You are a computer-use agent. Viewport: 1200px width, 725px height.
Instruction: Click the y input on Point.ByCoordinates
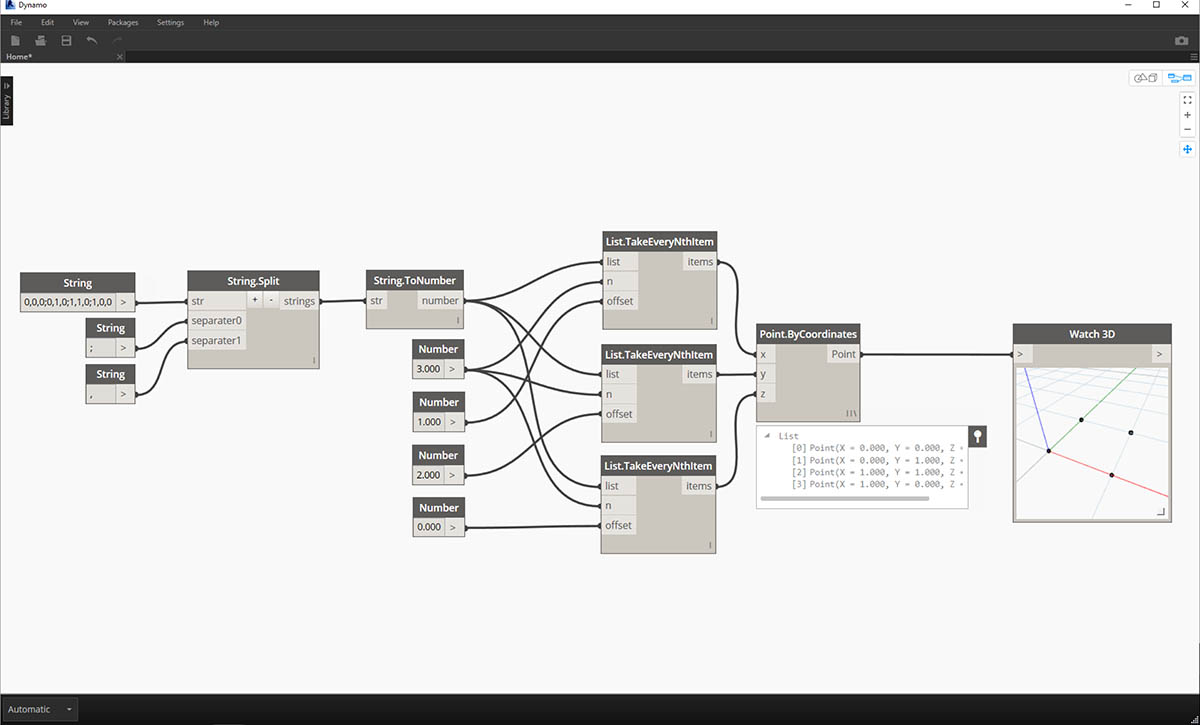[x=764, y=374]
